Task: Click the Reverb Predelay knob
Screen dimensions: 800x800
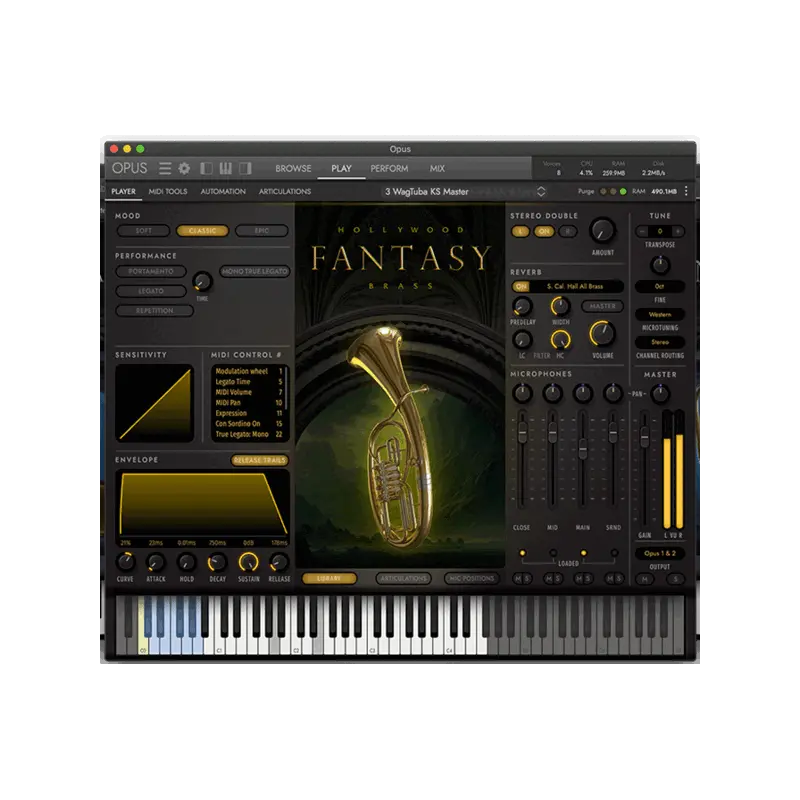Action: (522, 306)
